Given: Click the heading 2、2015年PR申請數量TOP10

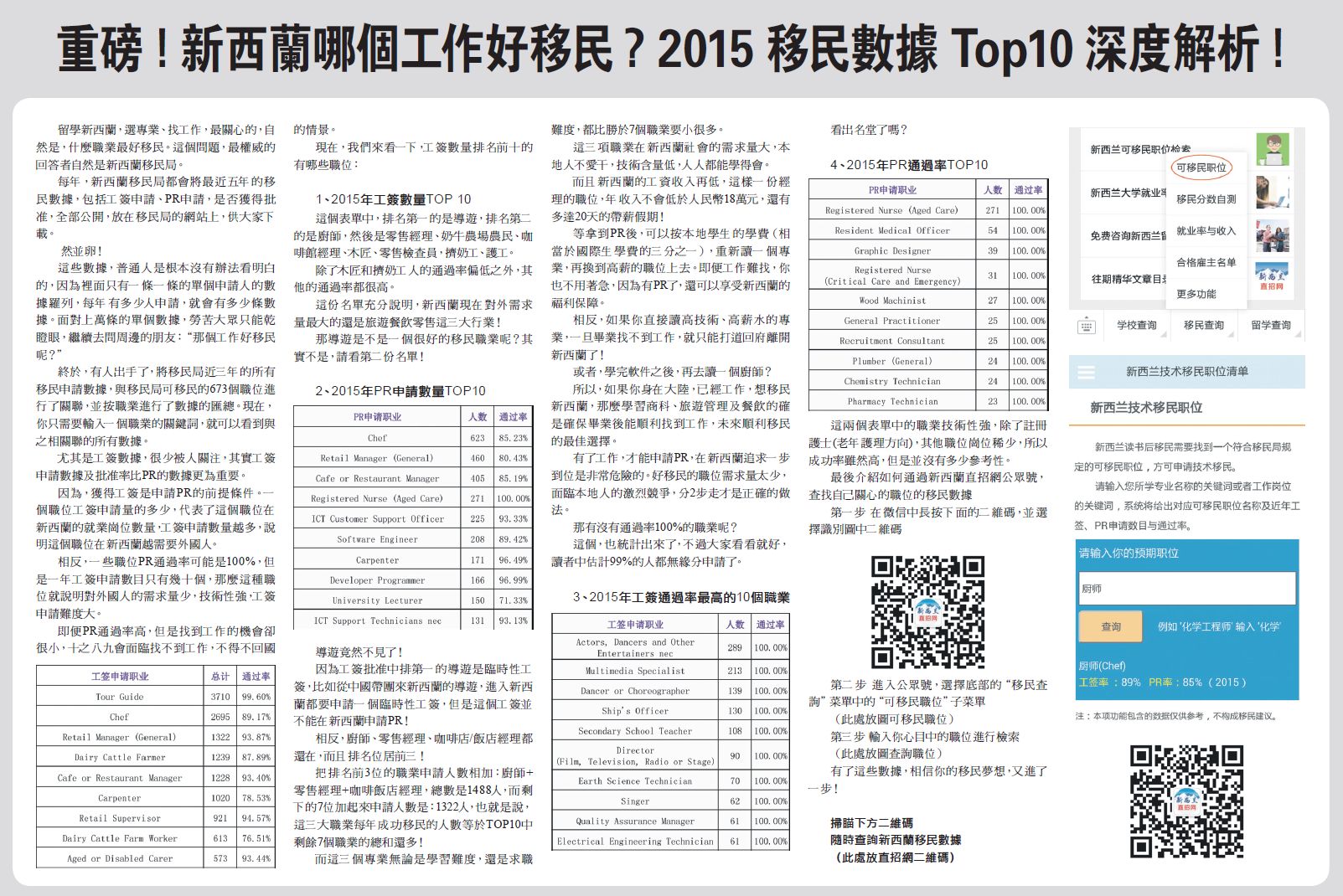Looking at the screenshot, I should (400, 391).
